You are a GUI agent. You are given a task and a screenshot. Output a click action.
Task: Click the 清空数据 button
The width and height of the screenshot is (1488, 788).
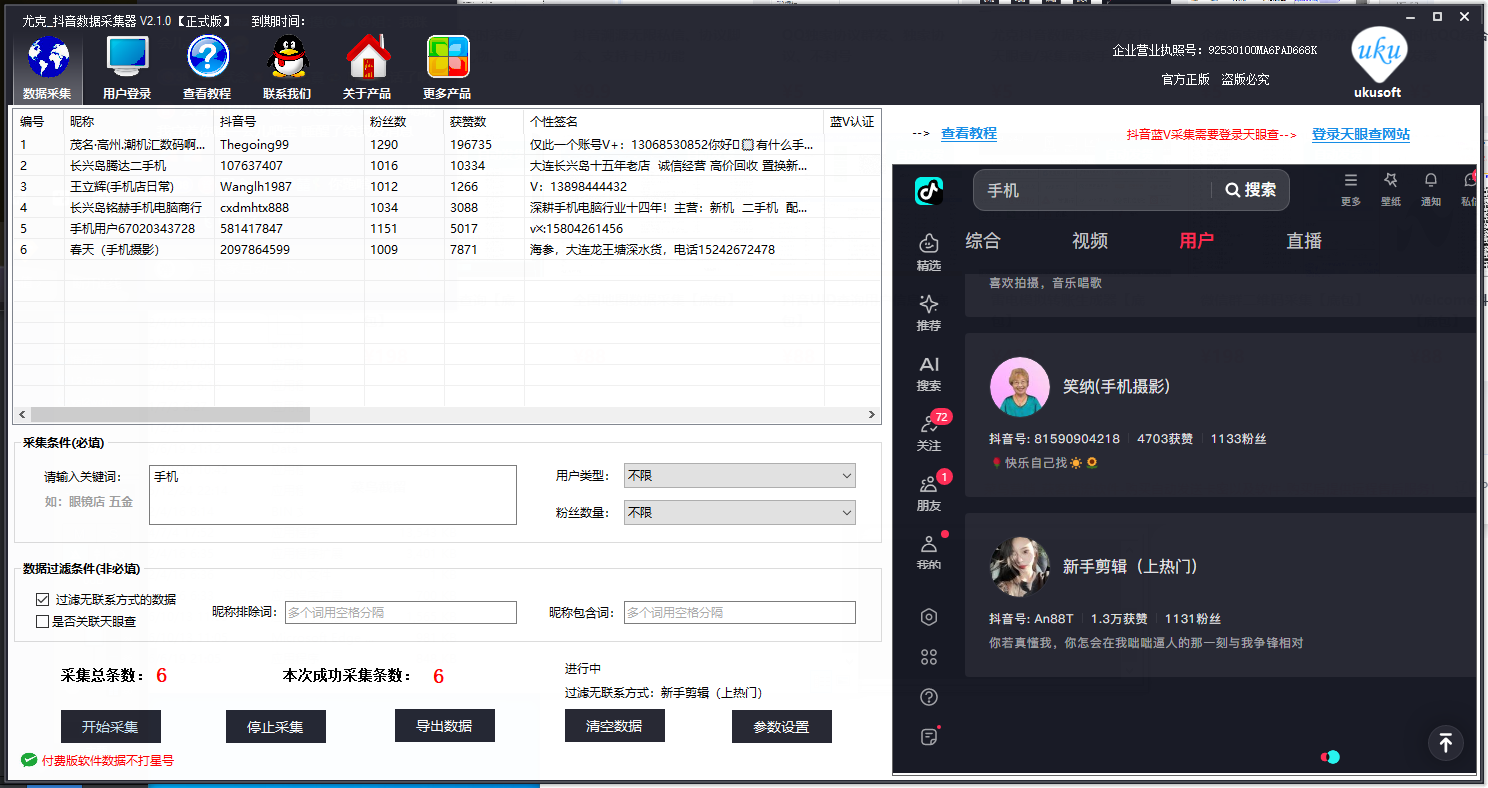tap(614, 726)
